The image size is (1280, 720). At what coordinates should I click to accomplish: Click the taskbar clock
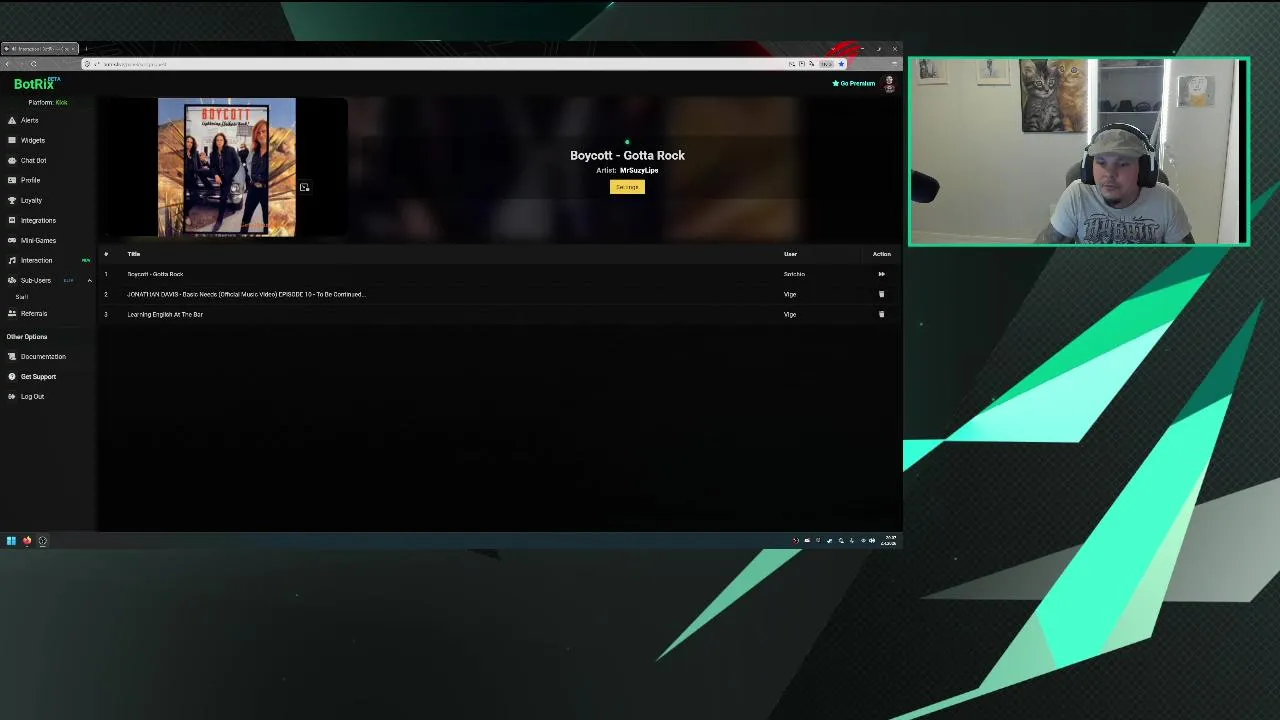tap(889, 541)
